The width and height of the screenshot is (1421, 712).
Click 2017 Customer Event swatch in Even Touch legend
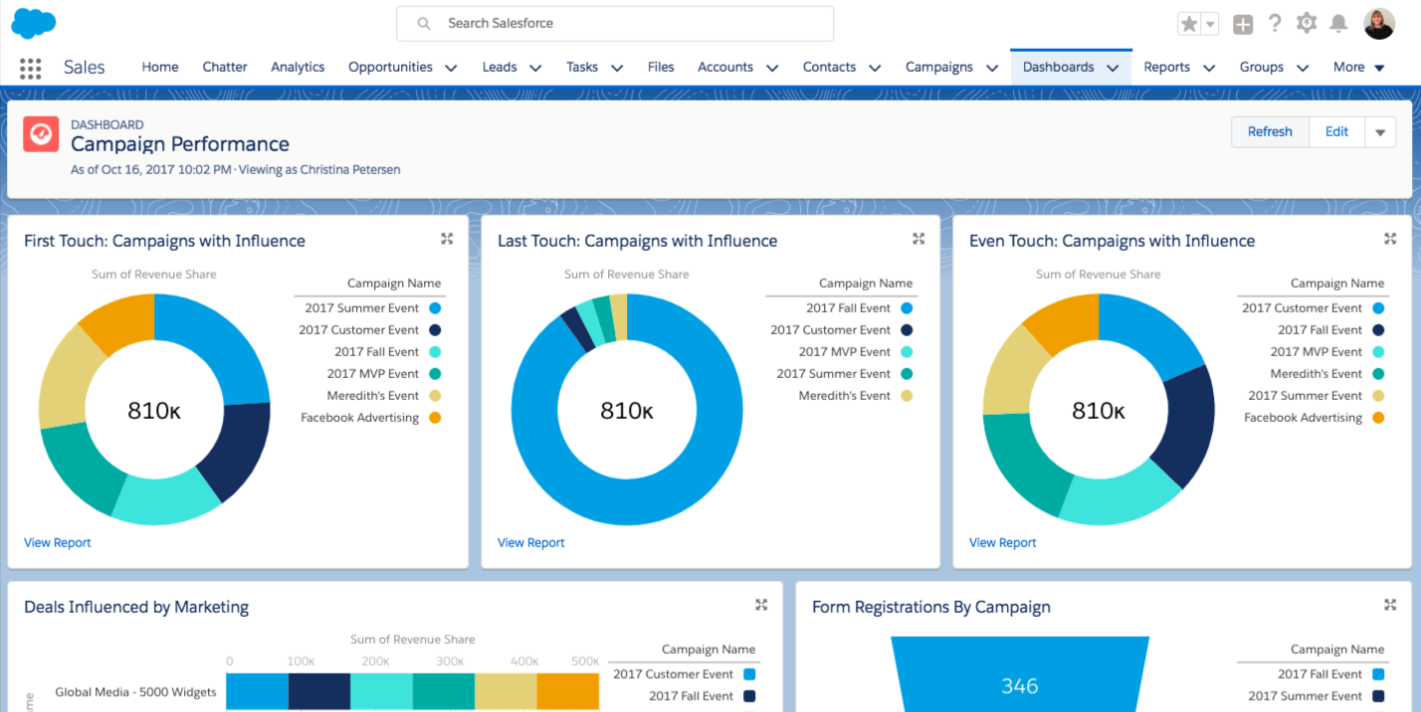(1378, 308)
